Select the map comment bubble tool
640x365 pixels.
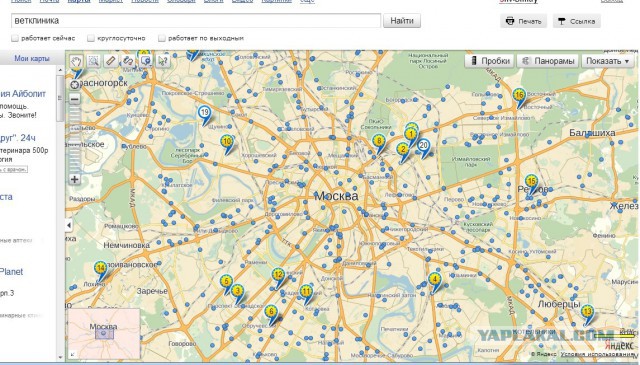click(x=145, y=61)
